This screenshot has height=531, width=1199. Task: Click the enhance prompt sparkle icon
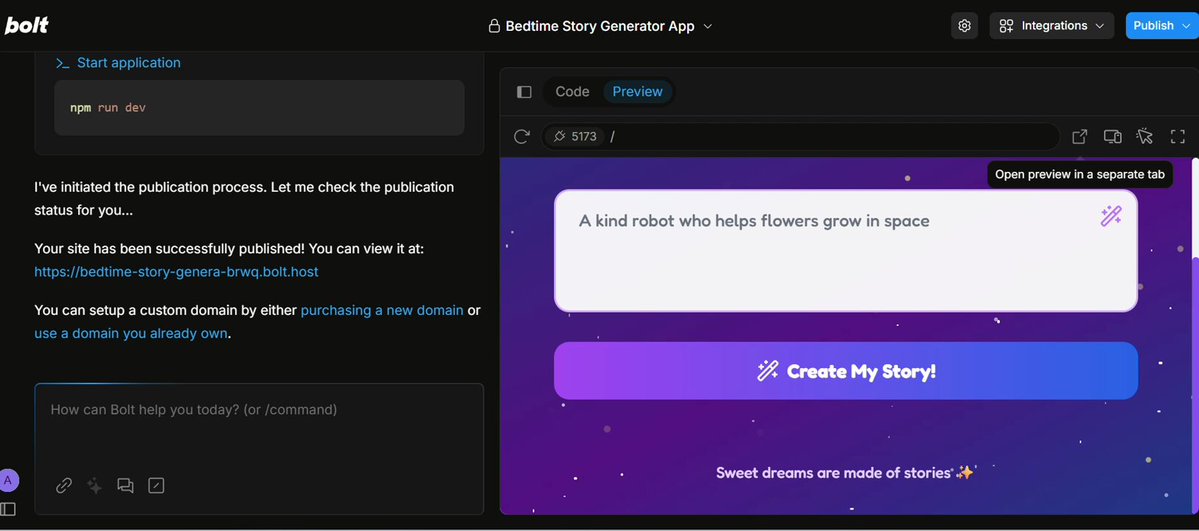tap(95, 486)
